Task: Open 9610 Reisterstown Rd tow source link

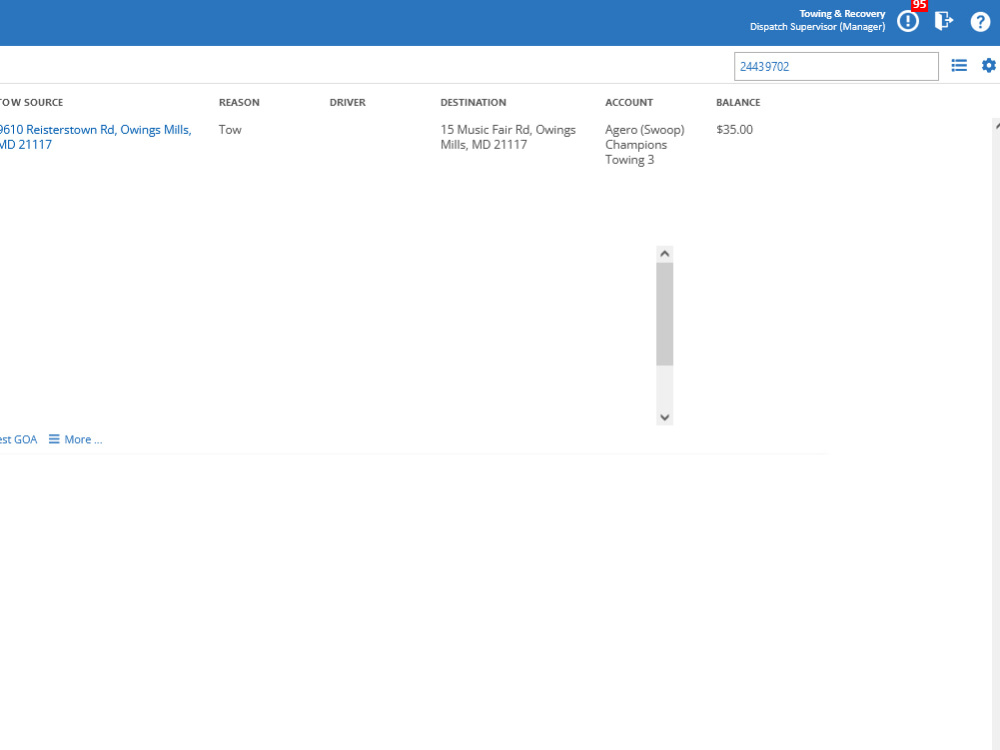Action: pos(96,137)
